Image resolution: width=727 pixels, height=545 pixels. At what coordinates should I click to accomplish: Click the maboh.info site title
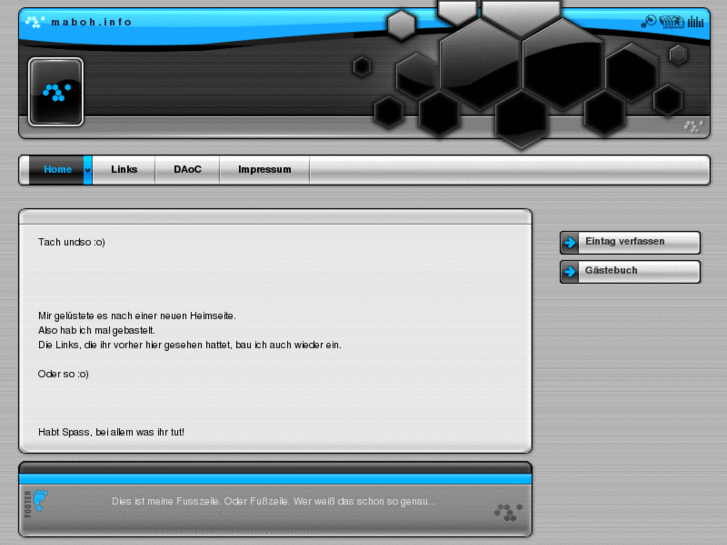click(x=91, y=22)
